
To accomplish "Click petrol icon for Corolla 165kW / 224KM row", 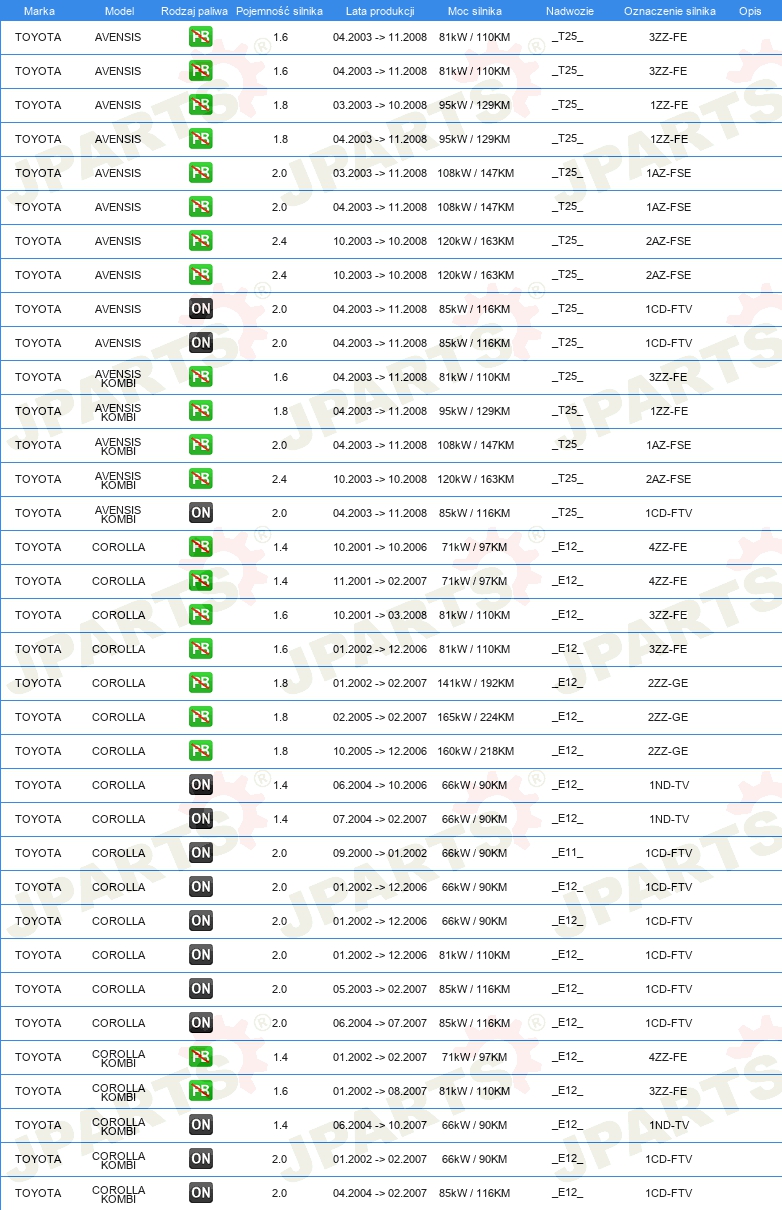I will coord(200,717).
